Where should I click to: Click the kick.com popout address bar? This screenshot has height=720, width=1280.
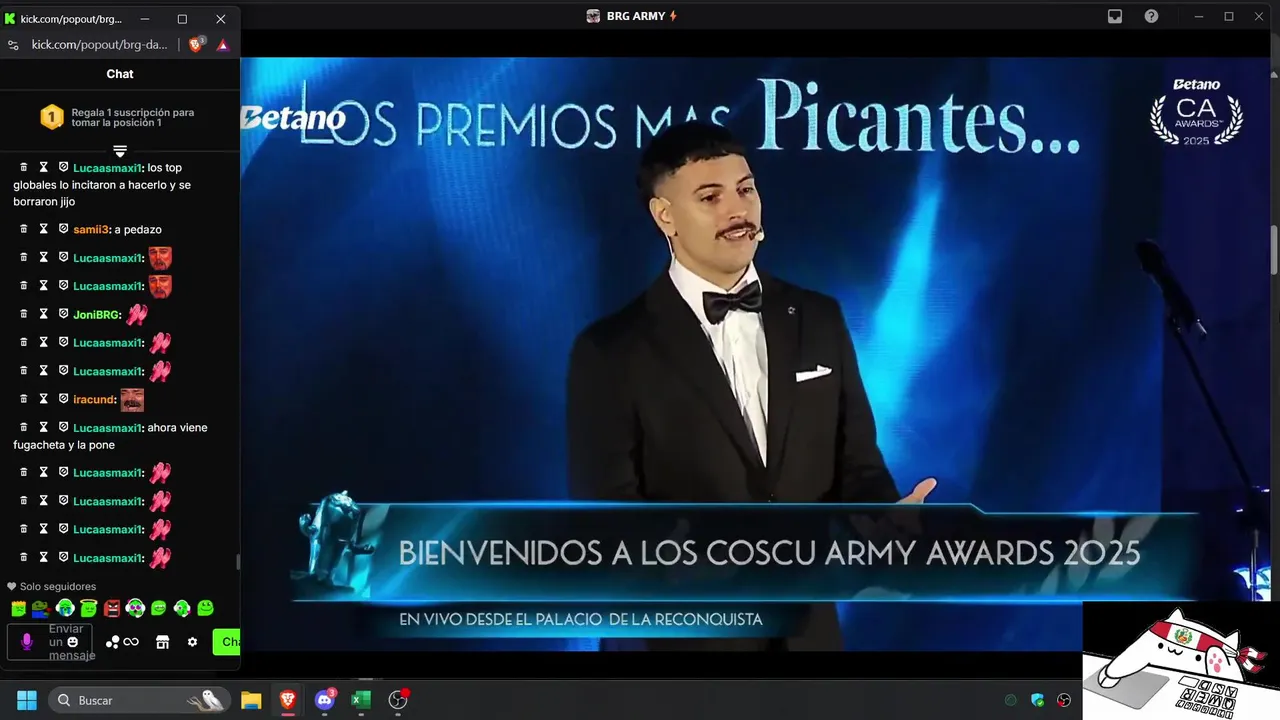point(99,45)
